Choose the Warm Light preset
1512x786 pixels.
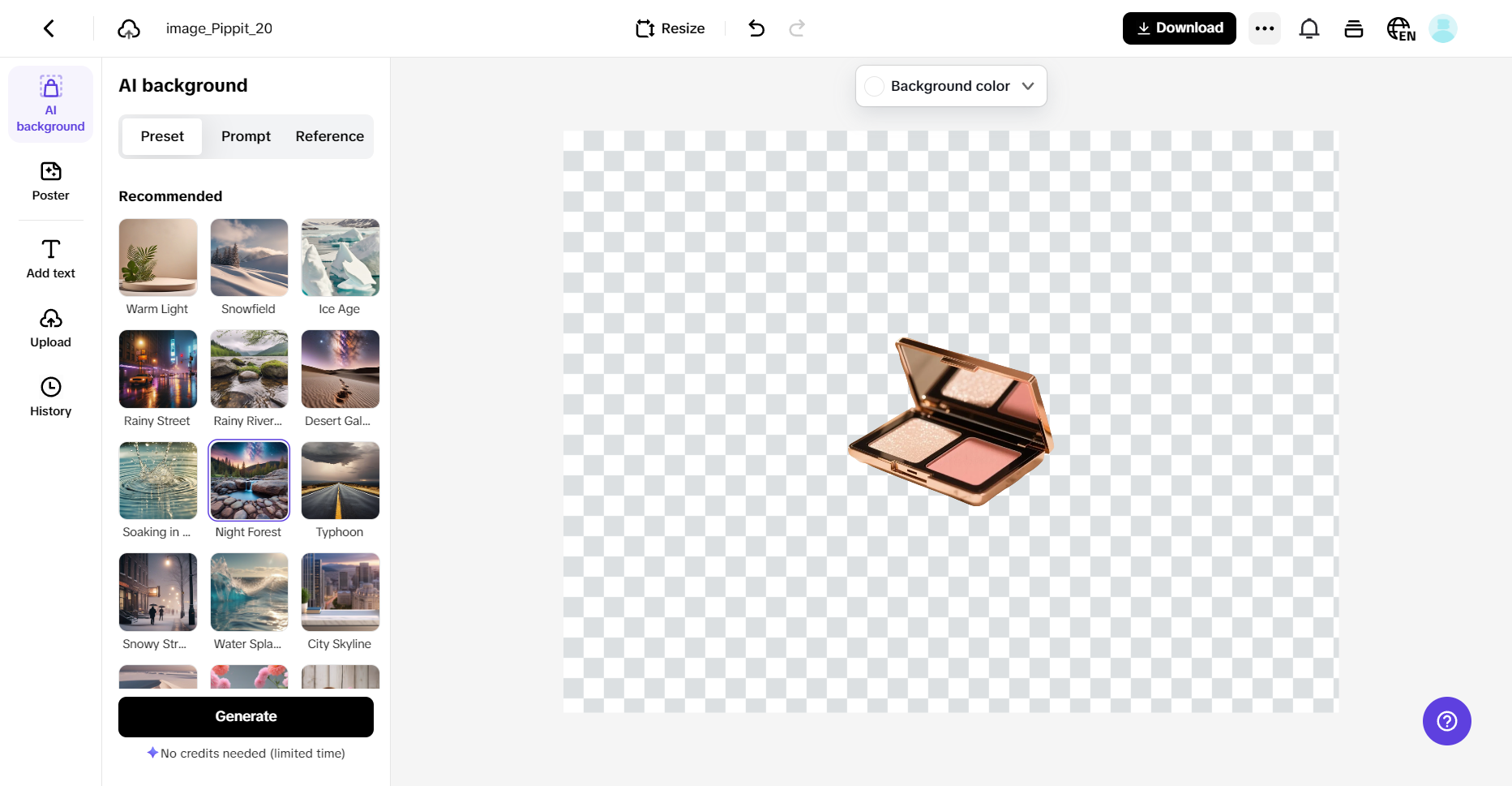coord(158,257)
